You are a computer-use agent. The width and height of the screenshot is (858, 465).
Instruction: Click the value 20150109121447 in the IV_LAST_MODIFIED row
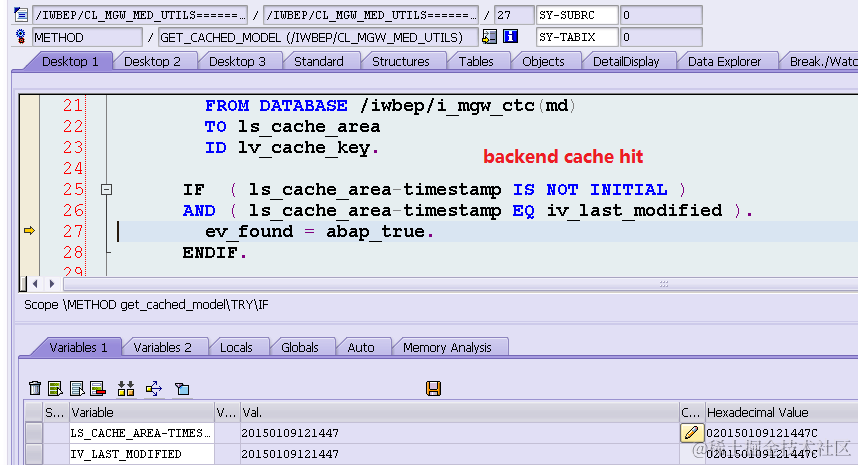point(290,454)
